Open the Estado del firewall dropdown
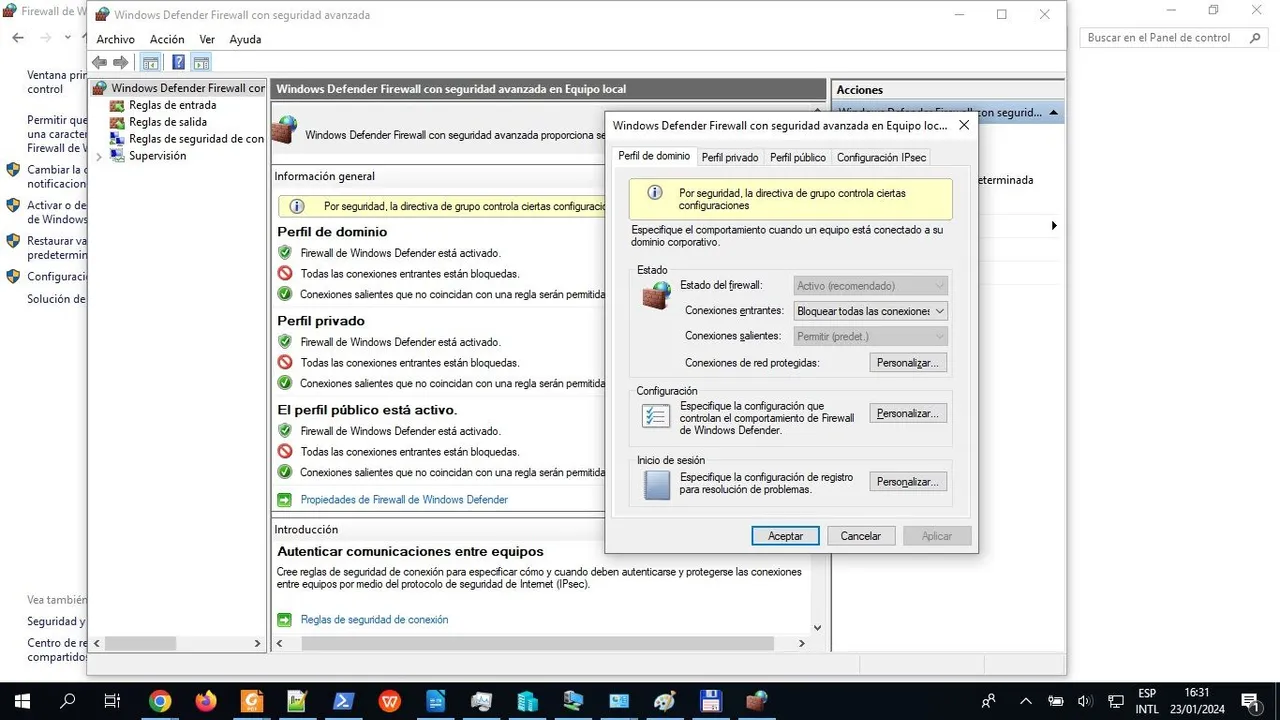Image resolution: width=1280 pixels, height=720 pixels. (x=870, y=286)
